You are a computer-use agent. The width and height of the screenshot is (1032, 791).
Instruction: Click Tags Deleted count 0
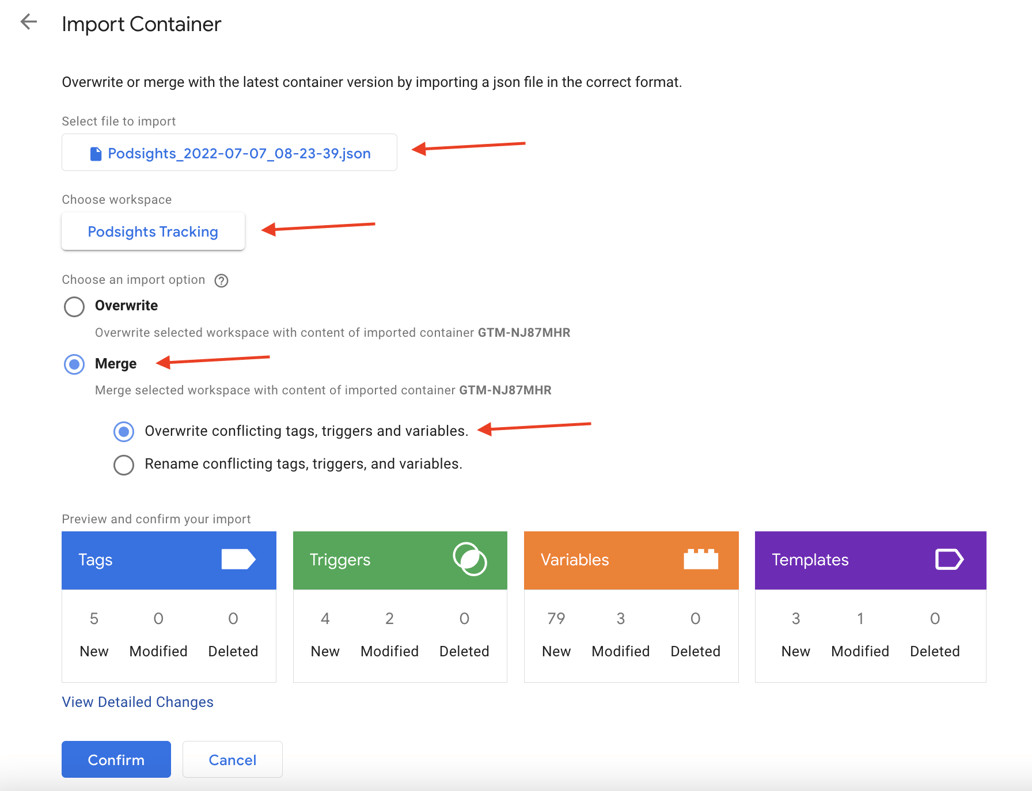[x=233, y=619]
